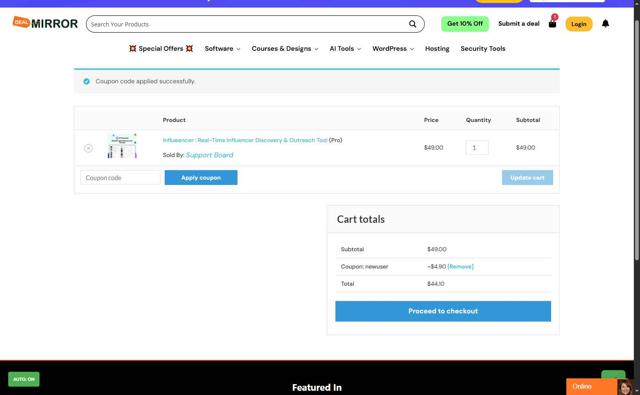Click the search magnifier icon
Image resolution: width=640 pixels, height=395 pixels.
[413, 24]
